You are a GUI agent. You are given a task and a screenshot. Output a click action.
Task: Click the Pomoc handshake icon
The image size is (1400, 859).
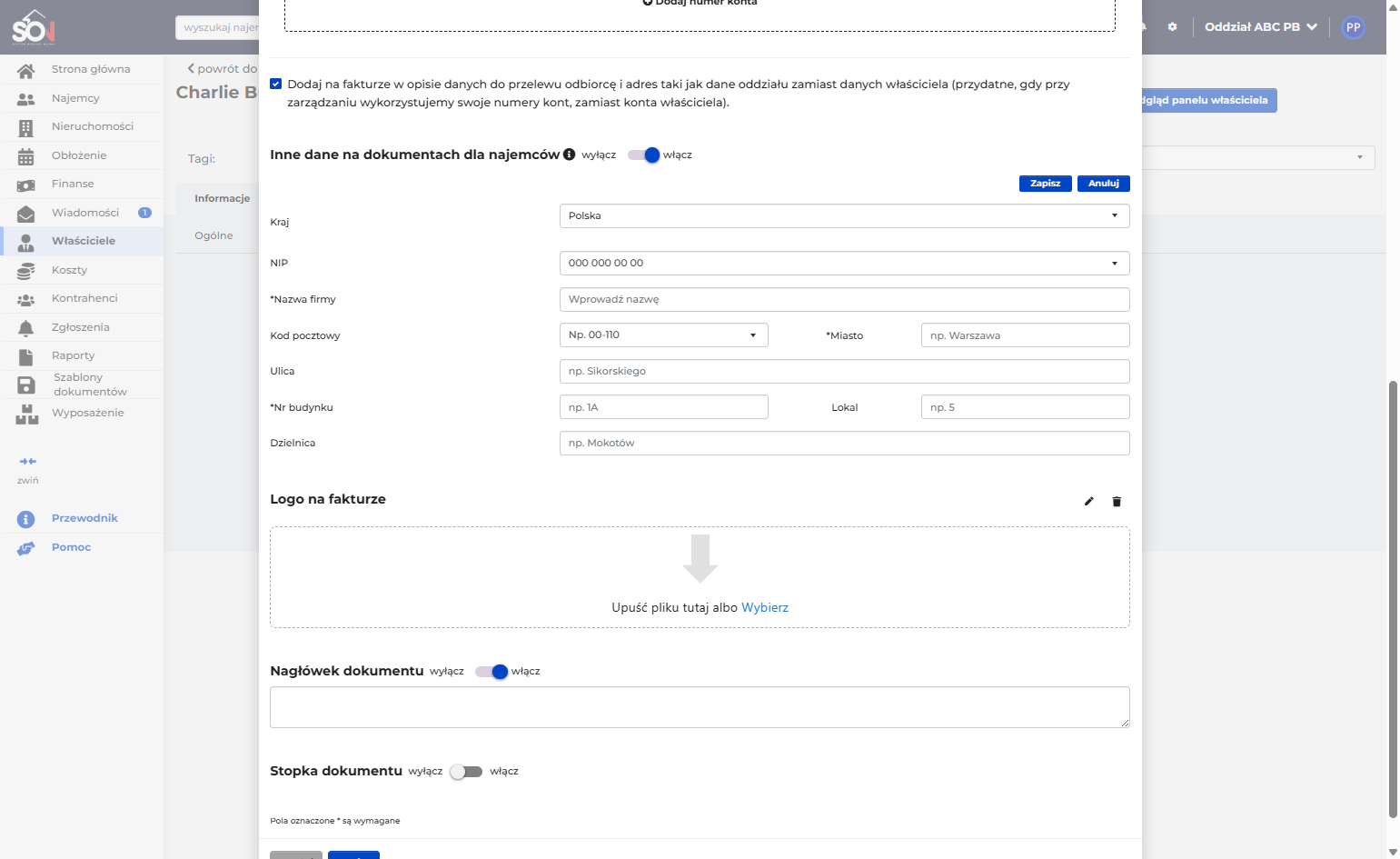pos(25,548)
